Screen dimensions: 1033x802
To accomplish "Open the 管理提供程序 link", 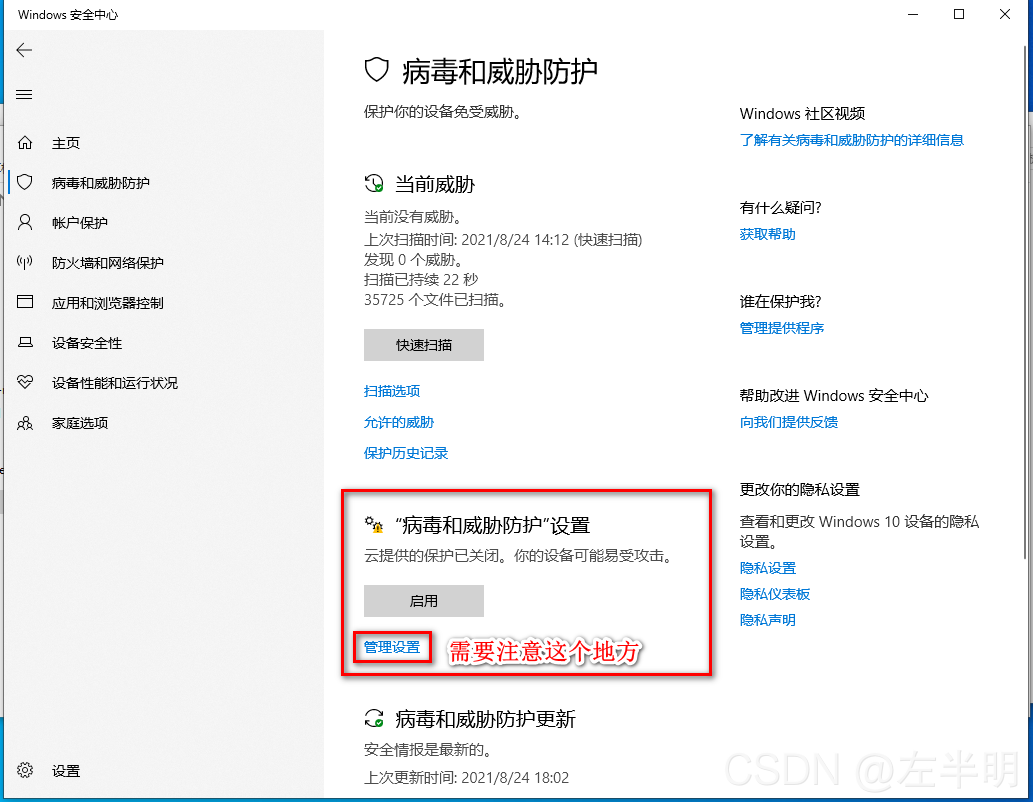I will [782, 328].
